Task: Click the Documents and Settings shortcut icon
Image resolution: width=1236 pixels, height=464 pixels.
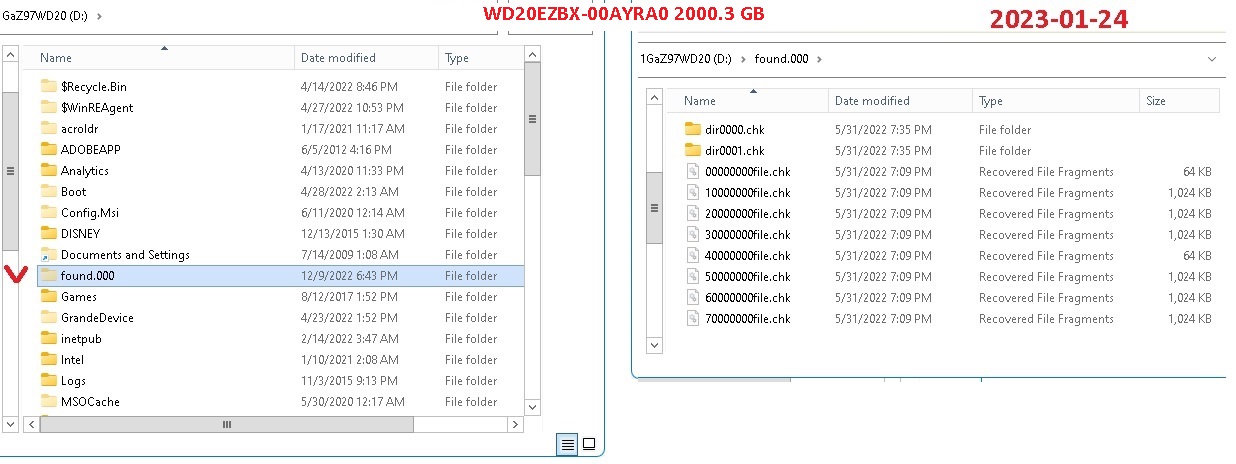Action: click(x=49, y=255)
